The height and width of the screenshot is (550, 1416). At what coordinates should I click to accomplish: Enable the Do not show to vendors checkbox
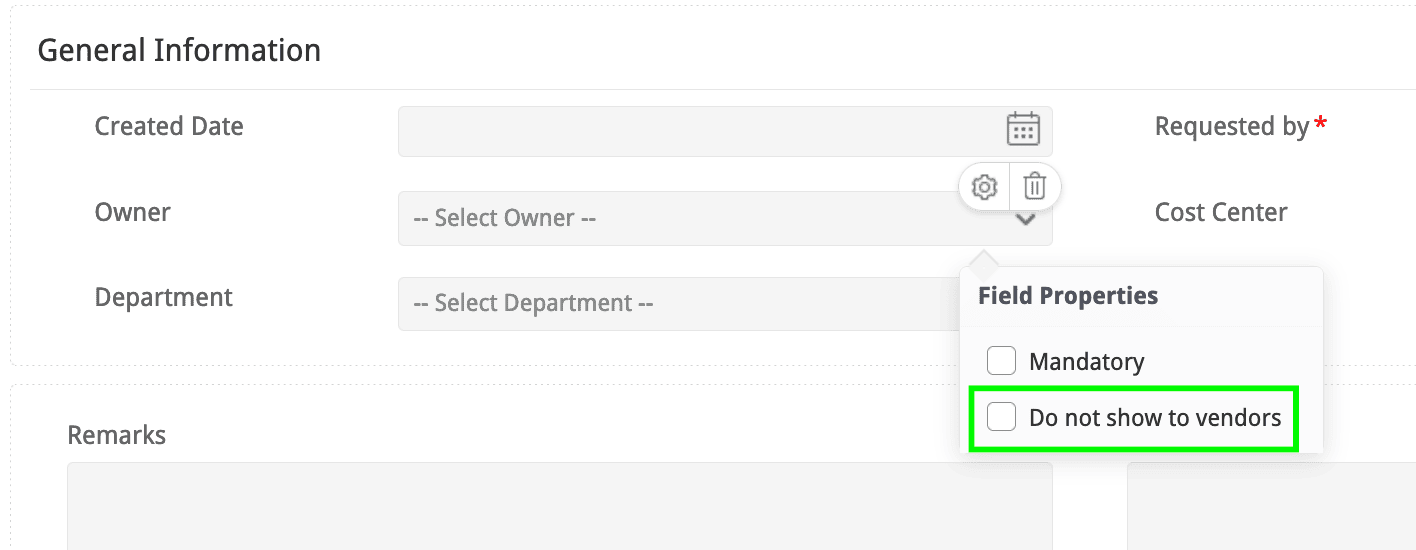point(1001,417)
